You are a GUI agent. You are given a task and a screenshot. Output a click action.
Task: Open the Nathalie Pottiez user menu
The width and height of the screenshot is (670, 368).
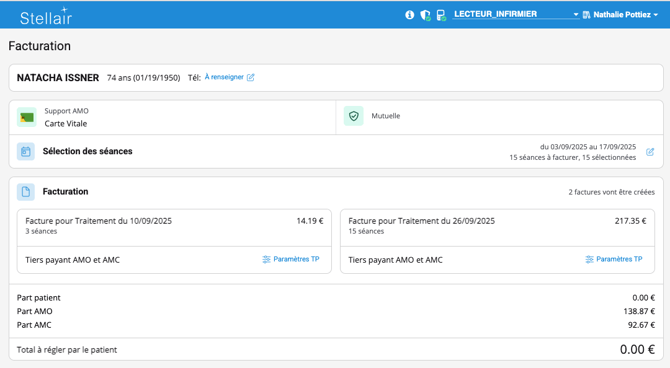(625, 15)
